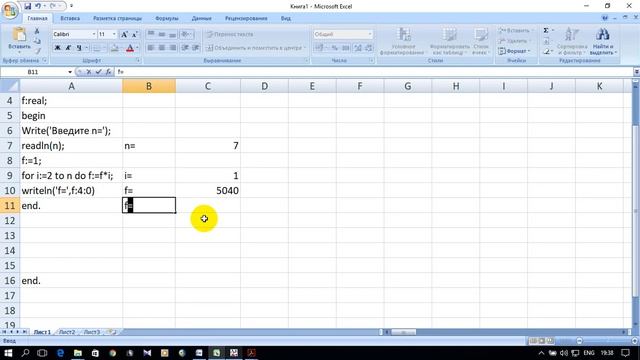Save the workbook from the Quick Access toolbar
The height and width of the screenshot is (360, 640).
pyautogui.click(x=27, y=6)
